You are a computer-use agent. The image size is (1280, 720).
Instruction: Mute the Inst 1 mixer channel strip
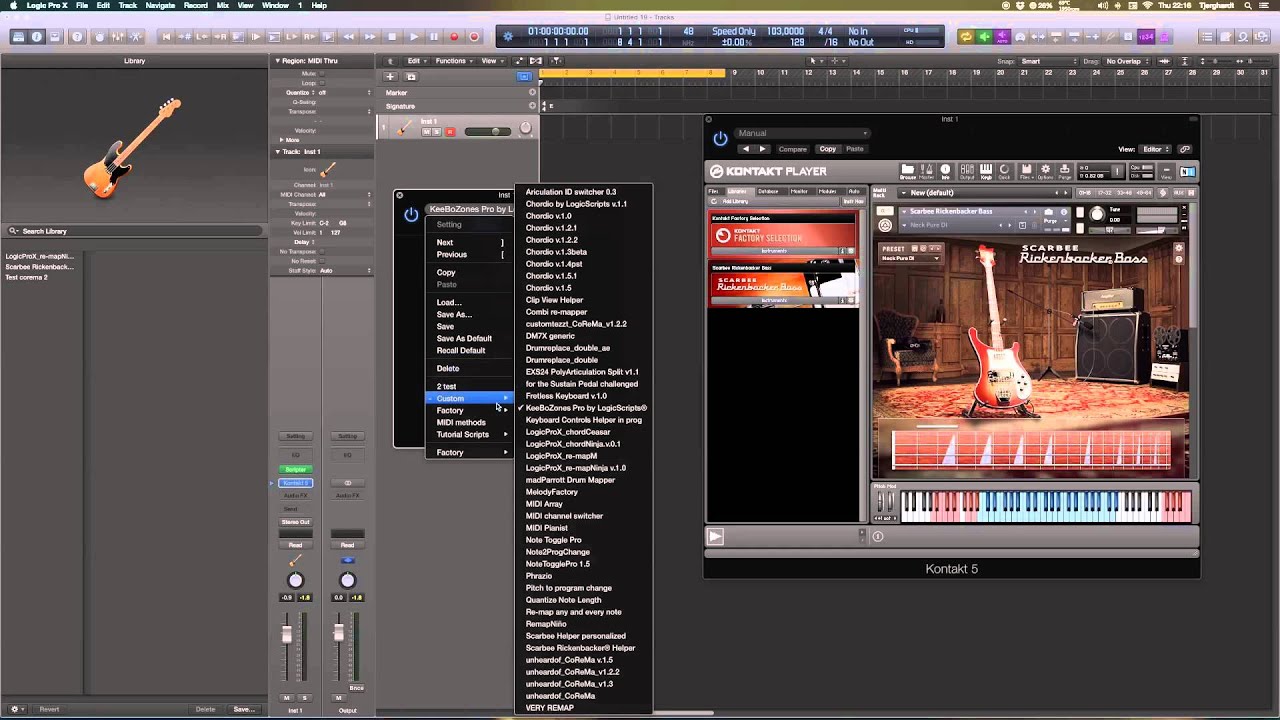click(286, 697)
